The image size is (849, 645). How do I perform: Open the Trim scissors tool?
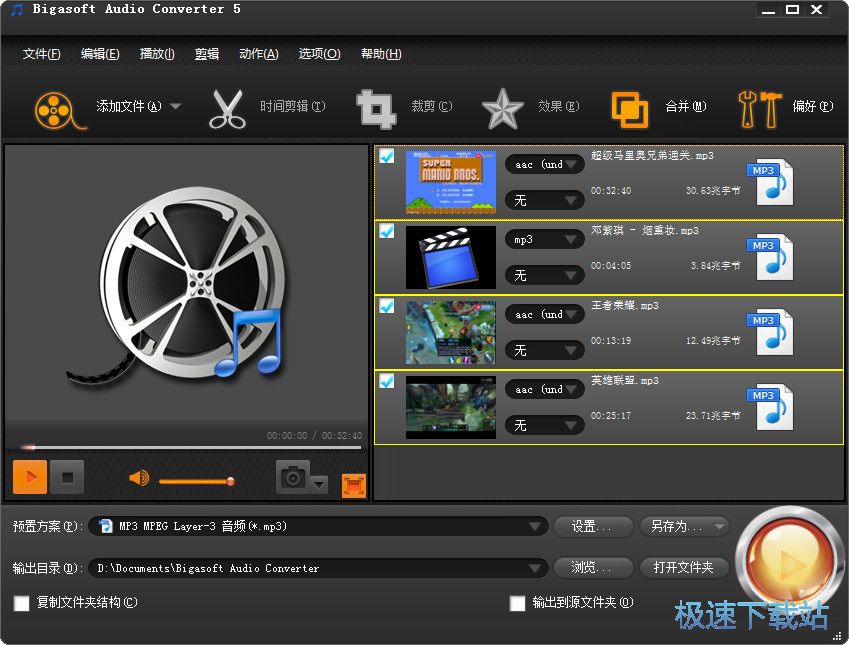click(227, 108)
